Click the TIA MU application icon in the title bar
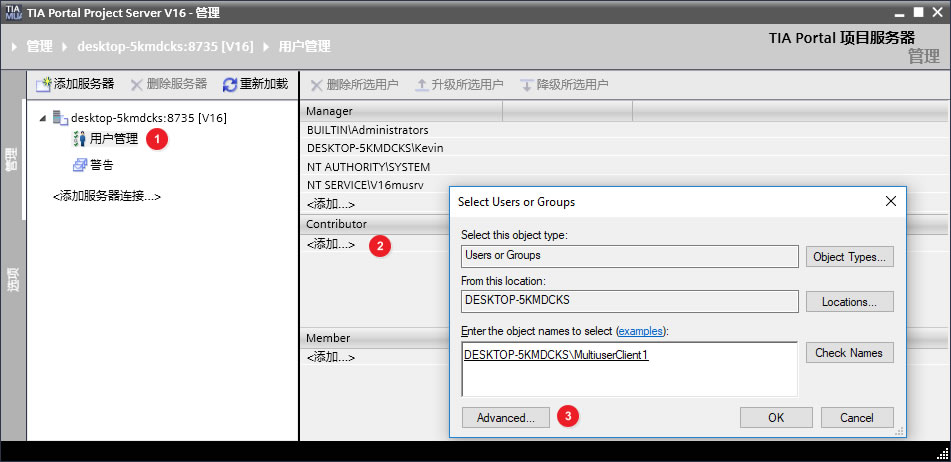 pyautogui.click(x=13, y=12)
